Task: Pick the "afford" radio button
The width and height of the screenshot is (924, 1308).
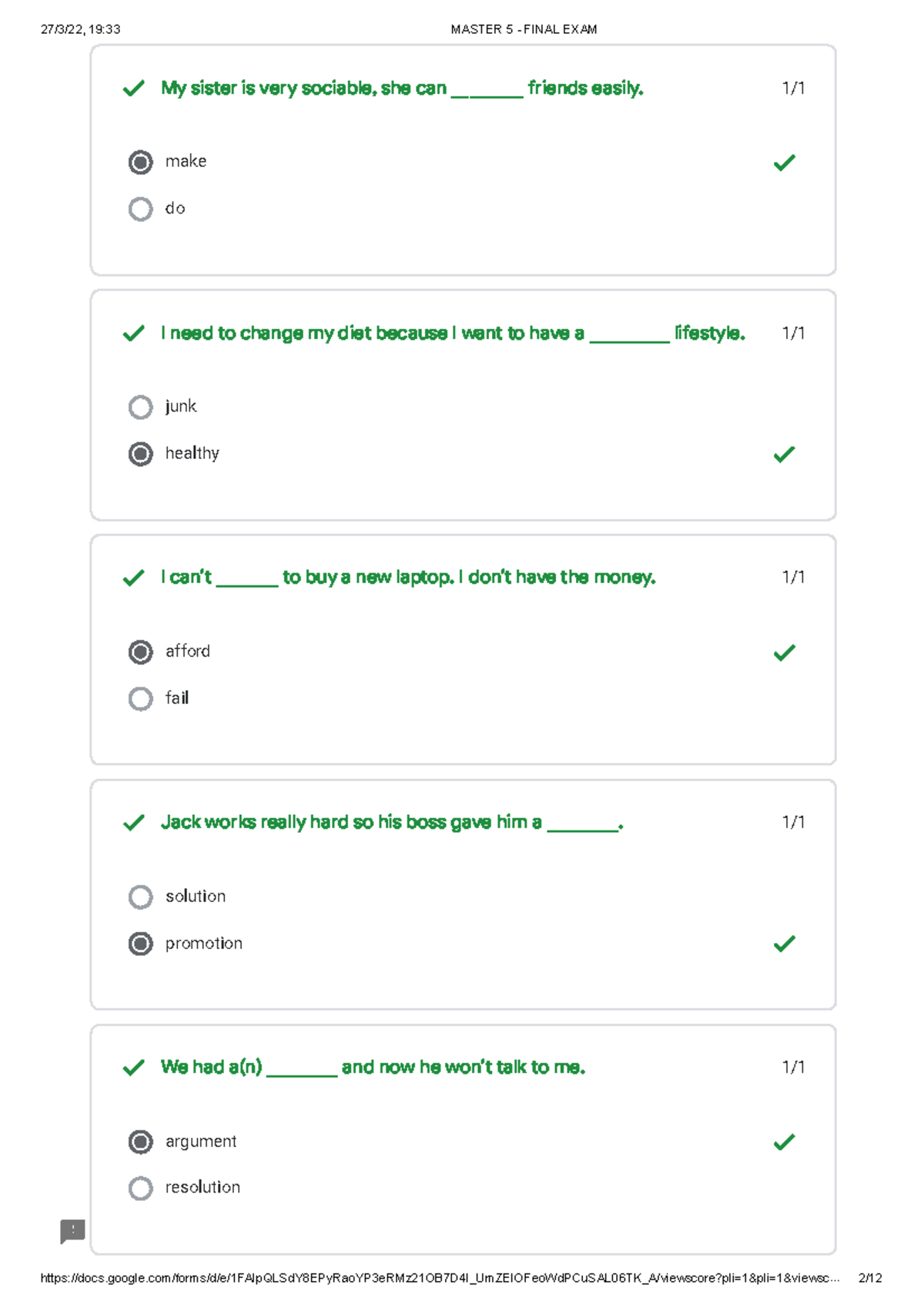Action: pyautogui.click(x=140, y=652)
